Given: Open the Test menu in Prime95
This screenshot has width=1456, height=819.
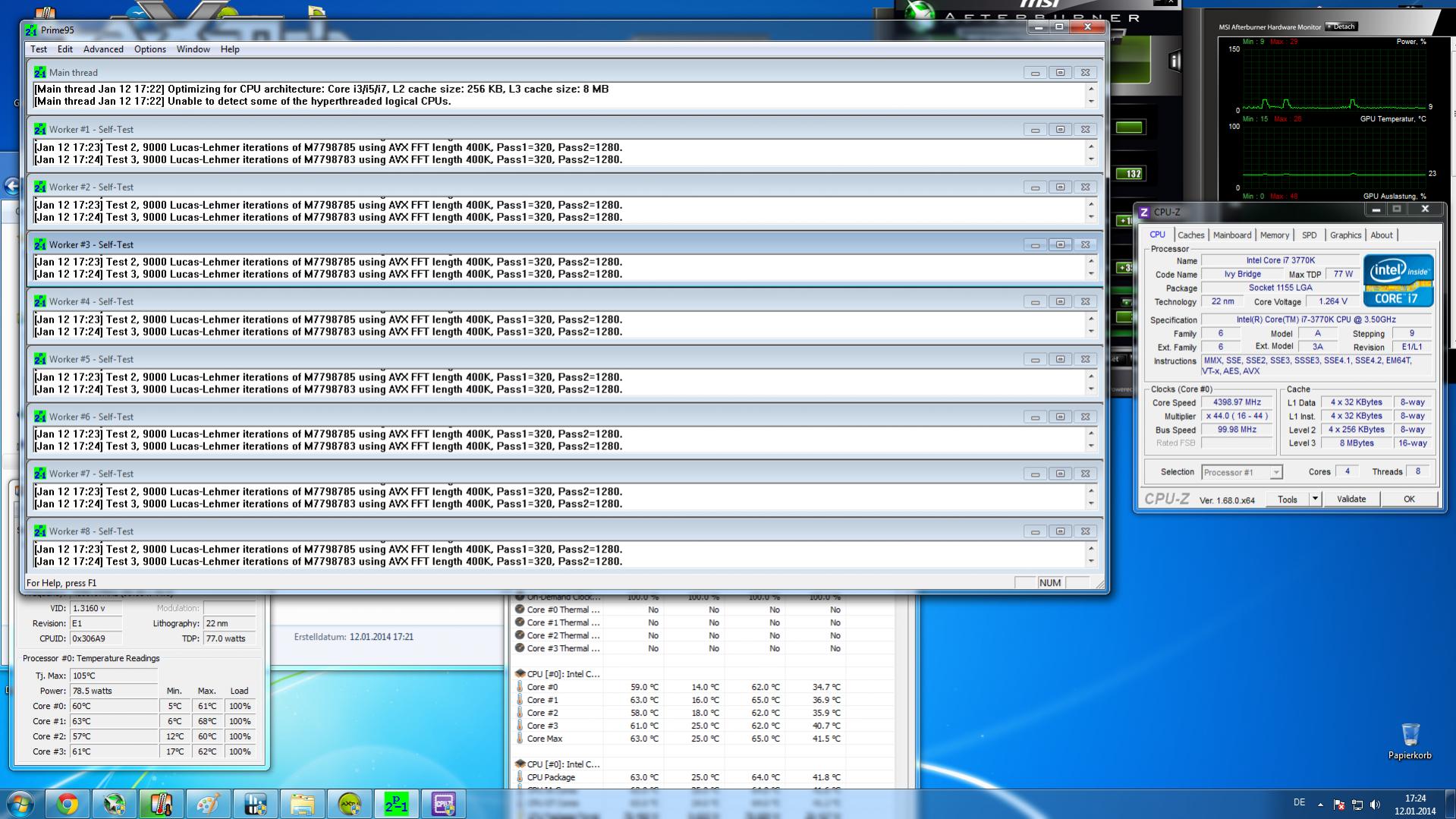Looking at the screenshot, I should click(39, 49).
